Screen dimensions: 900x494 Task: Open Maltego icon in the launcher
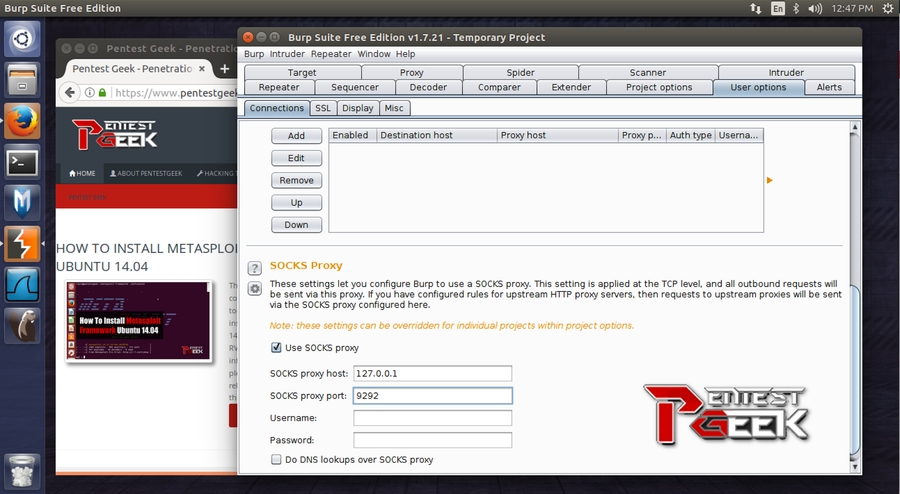22,202
